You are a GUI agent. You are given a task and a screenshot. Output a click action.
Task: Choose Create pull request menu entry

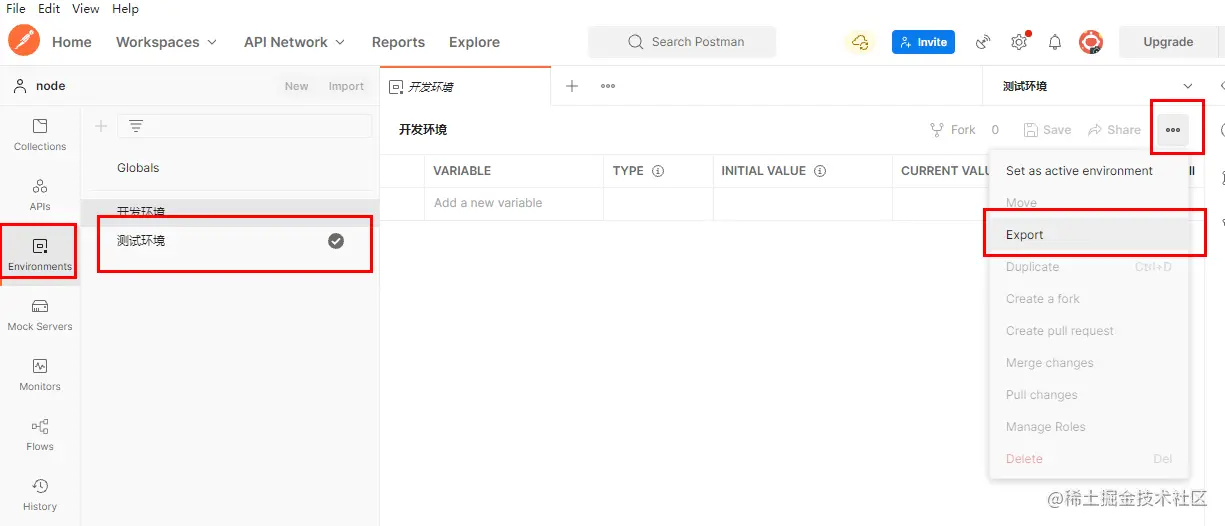pos(1089,331)
